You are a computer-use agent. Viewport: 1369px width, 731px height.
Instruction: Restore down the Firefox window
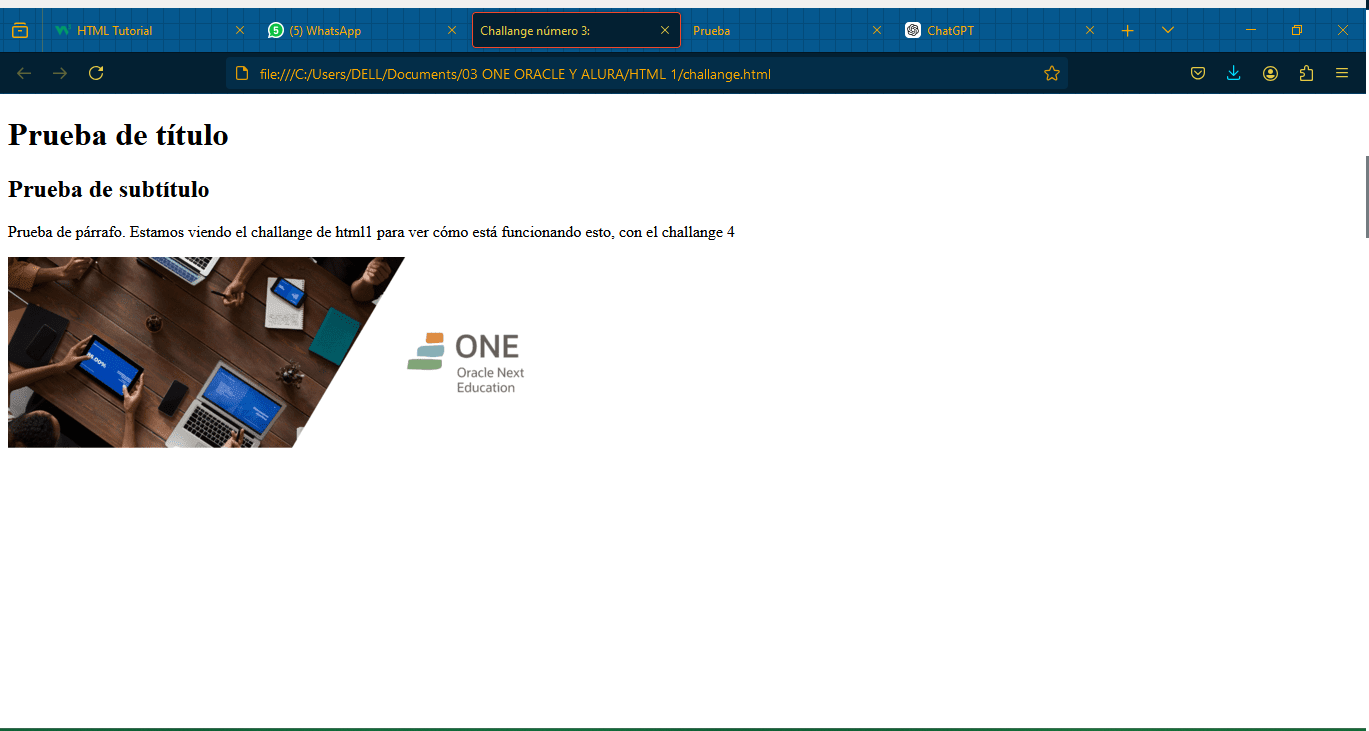click(x=1297, y=31)
